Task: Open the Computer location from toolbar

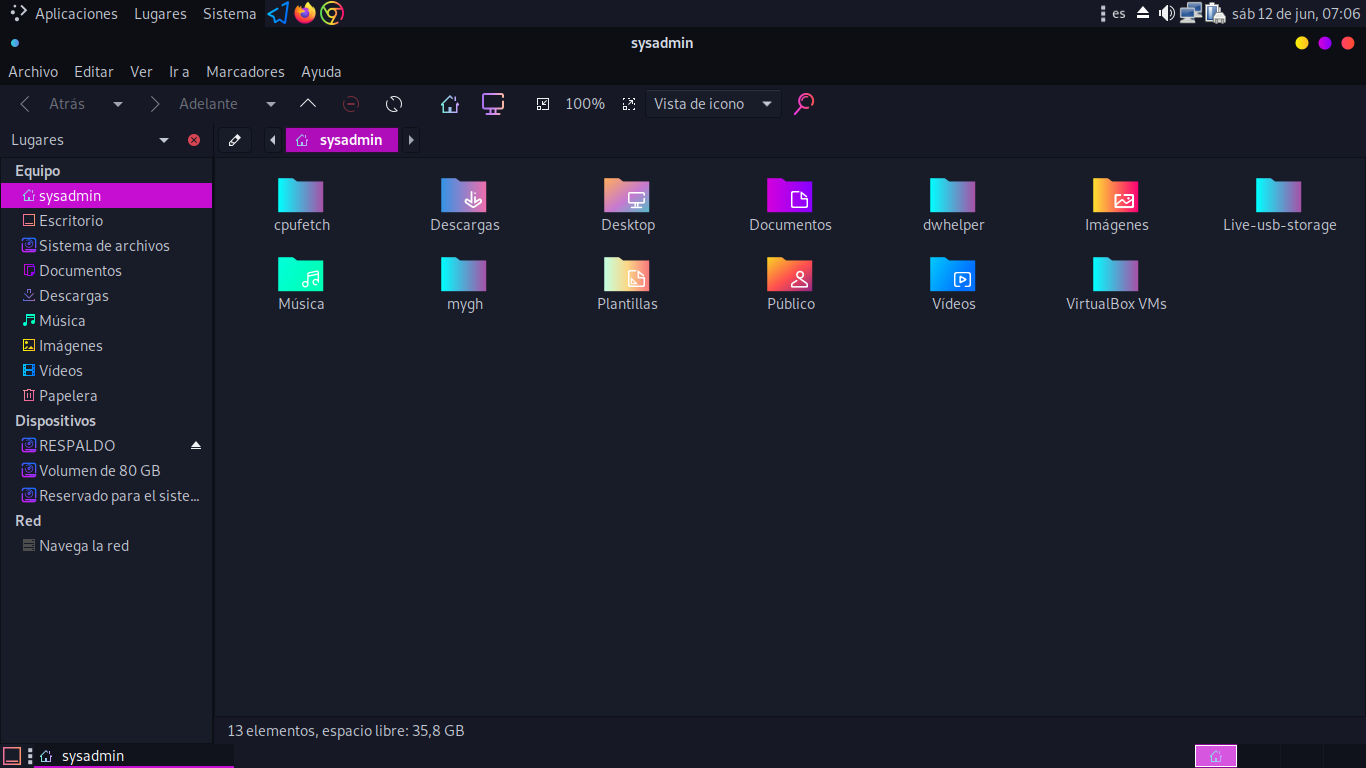Action: (492, 104)
